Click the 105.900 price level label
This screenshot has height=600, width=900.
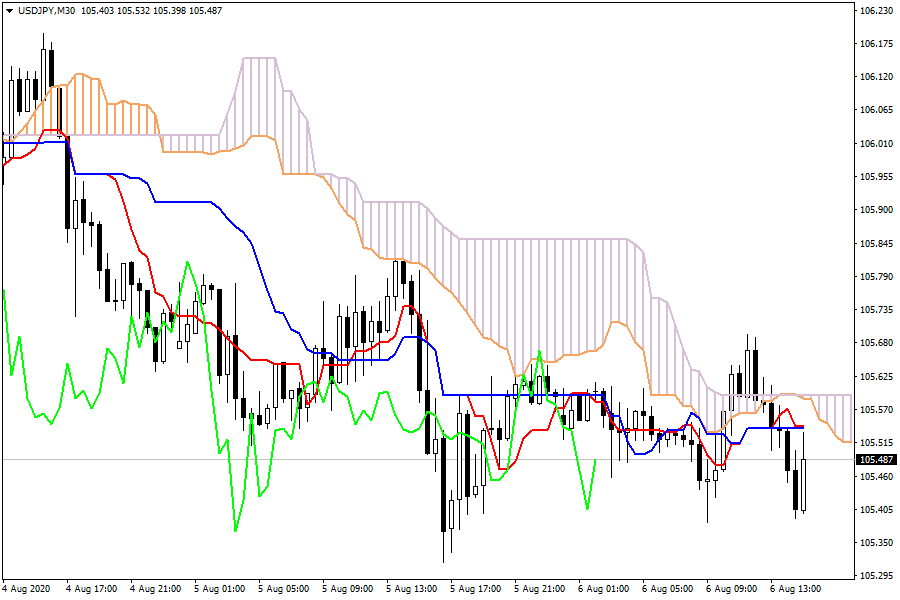click(875, 210)
